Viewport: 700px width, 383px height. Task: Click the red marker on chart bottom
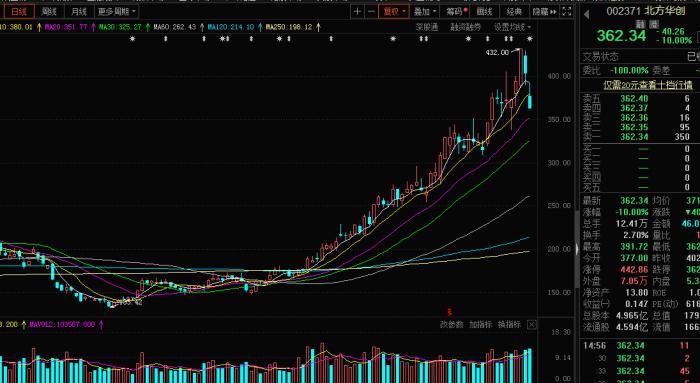pyautogui.click(x=450, y=312)
